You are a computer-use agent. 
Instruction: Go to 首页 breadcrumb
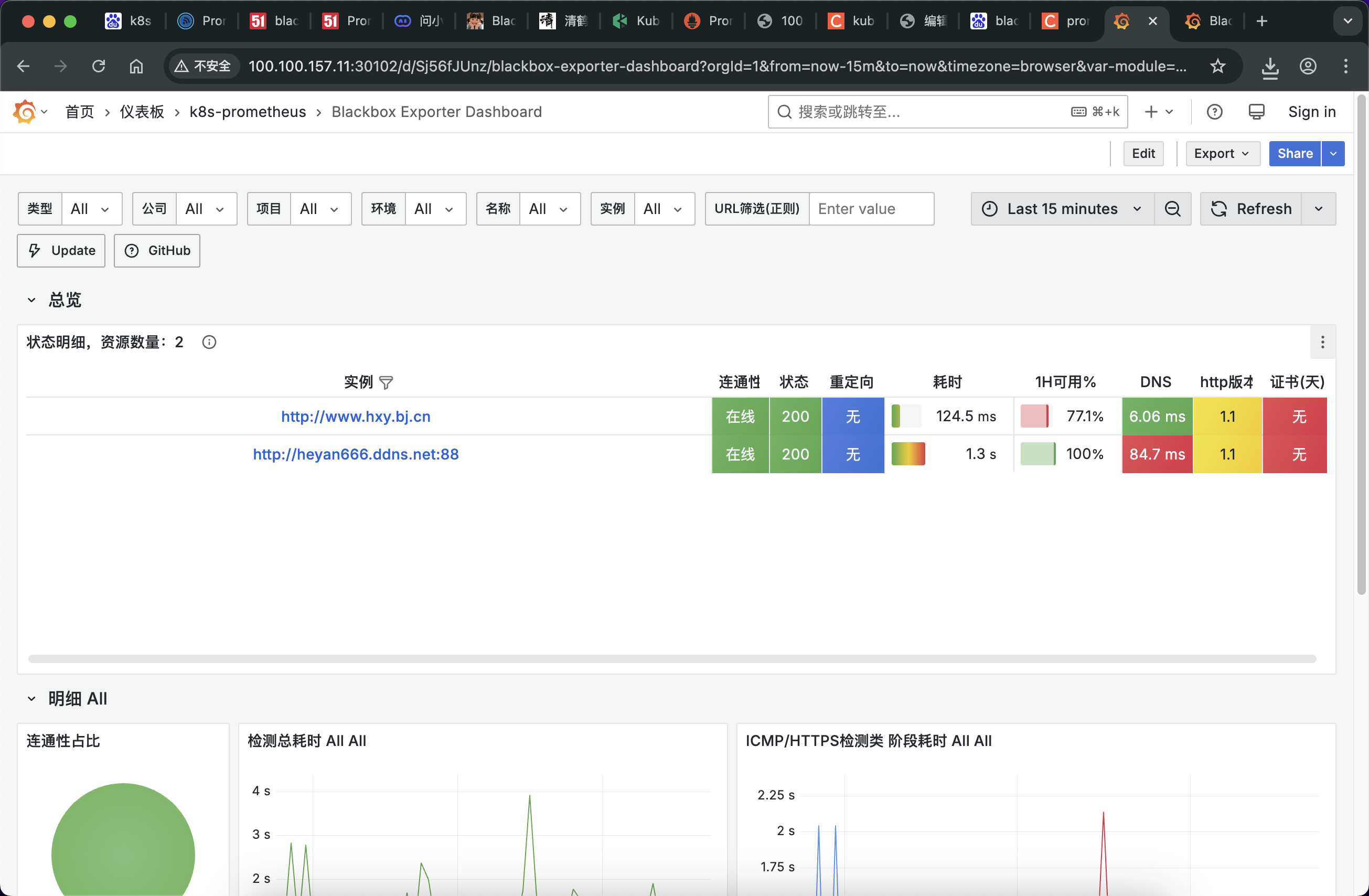click(x=79, y=112)
